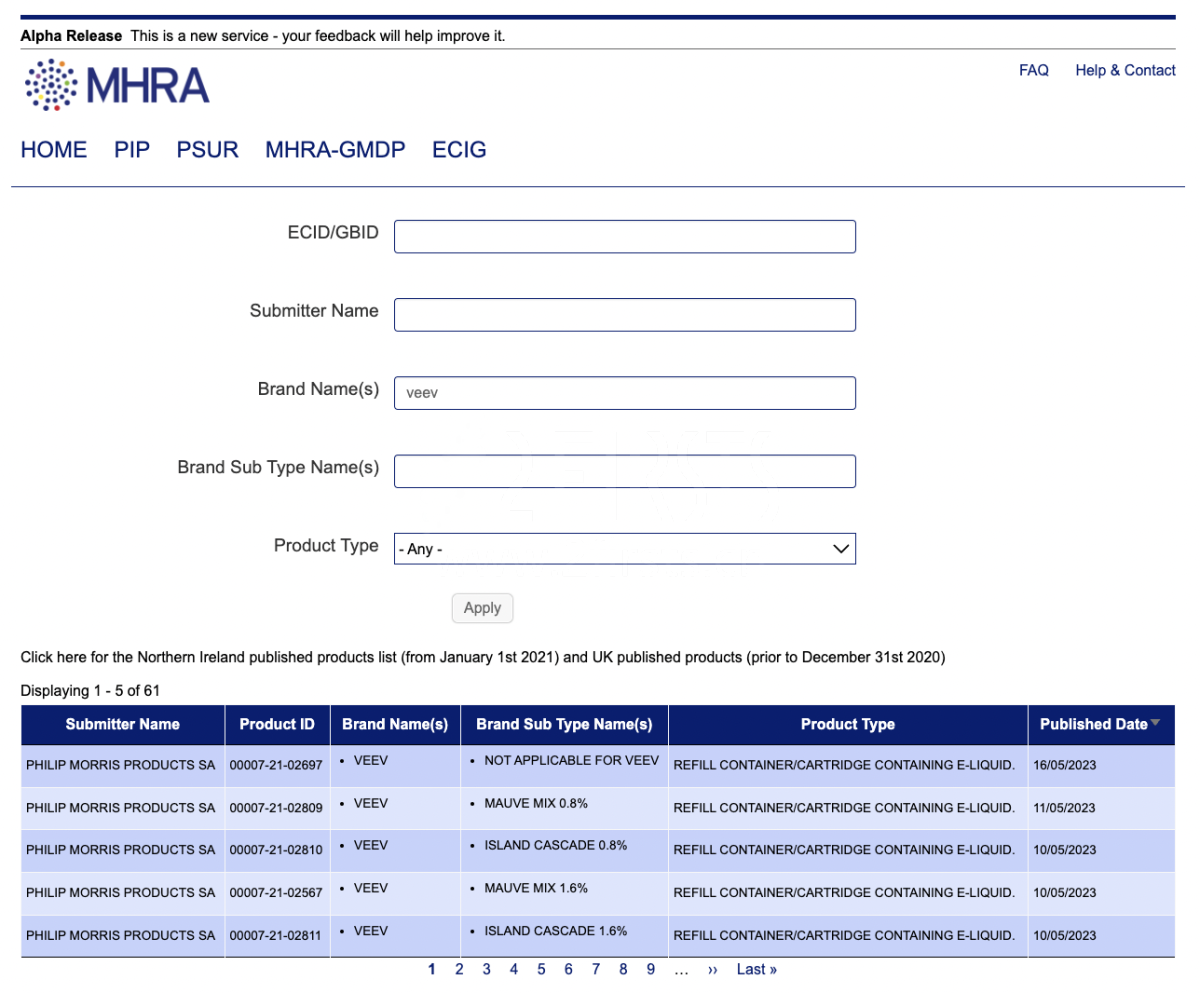Viewport: 1200px width, 993px height.
Task: Click sub type ISLAND CASCADE 1.6%
Action: 555,931
